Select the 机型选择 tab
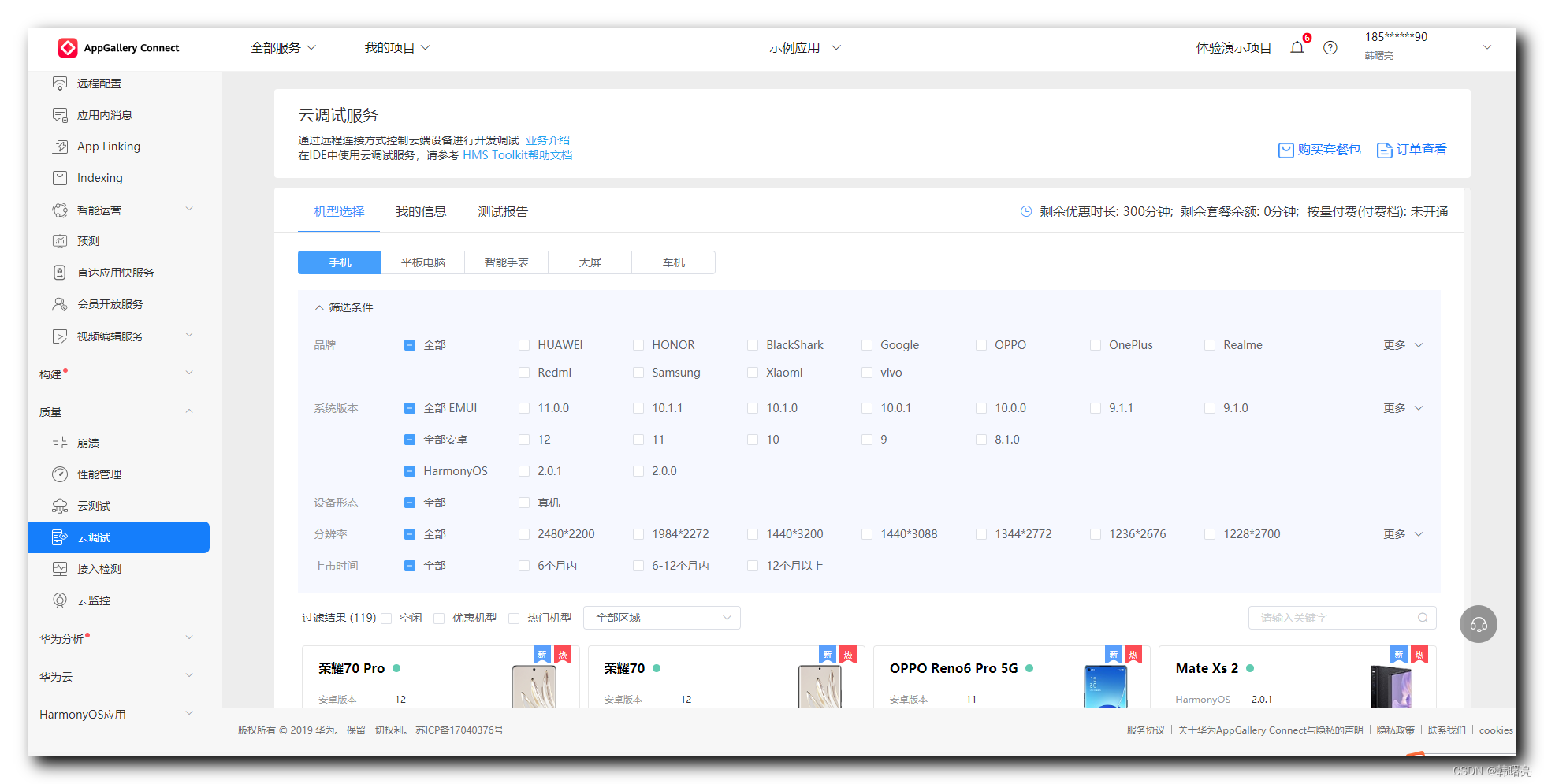 tap(339, 211)
